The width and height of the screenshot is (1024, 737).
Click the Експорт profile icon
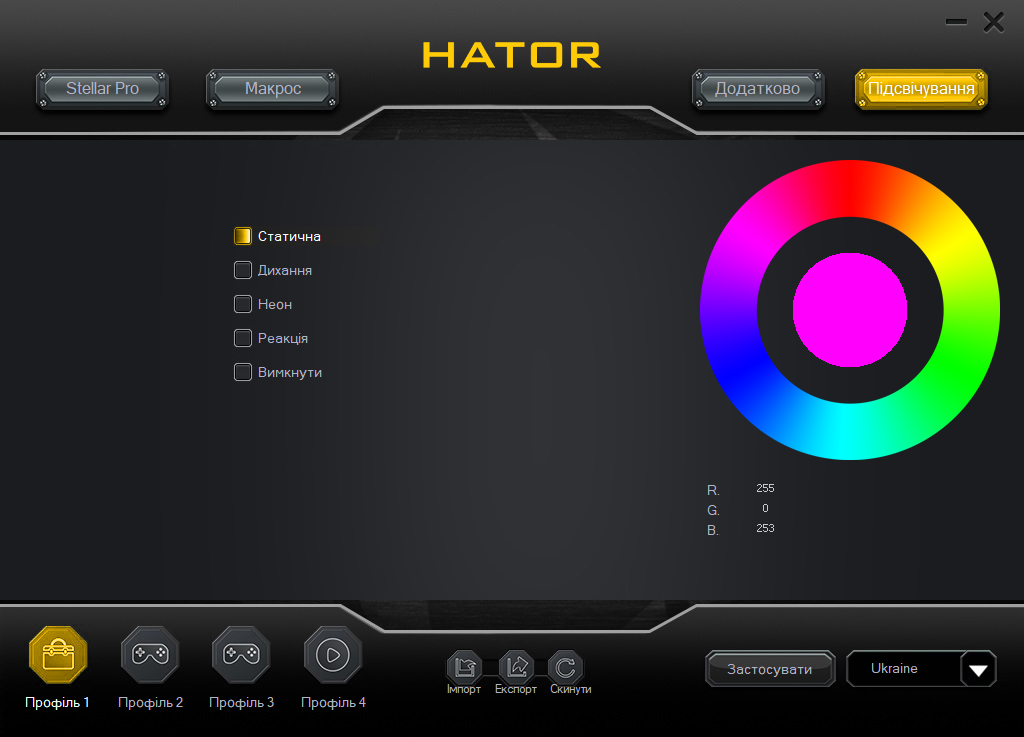coord(516,666)
